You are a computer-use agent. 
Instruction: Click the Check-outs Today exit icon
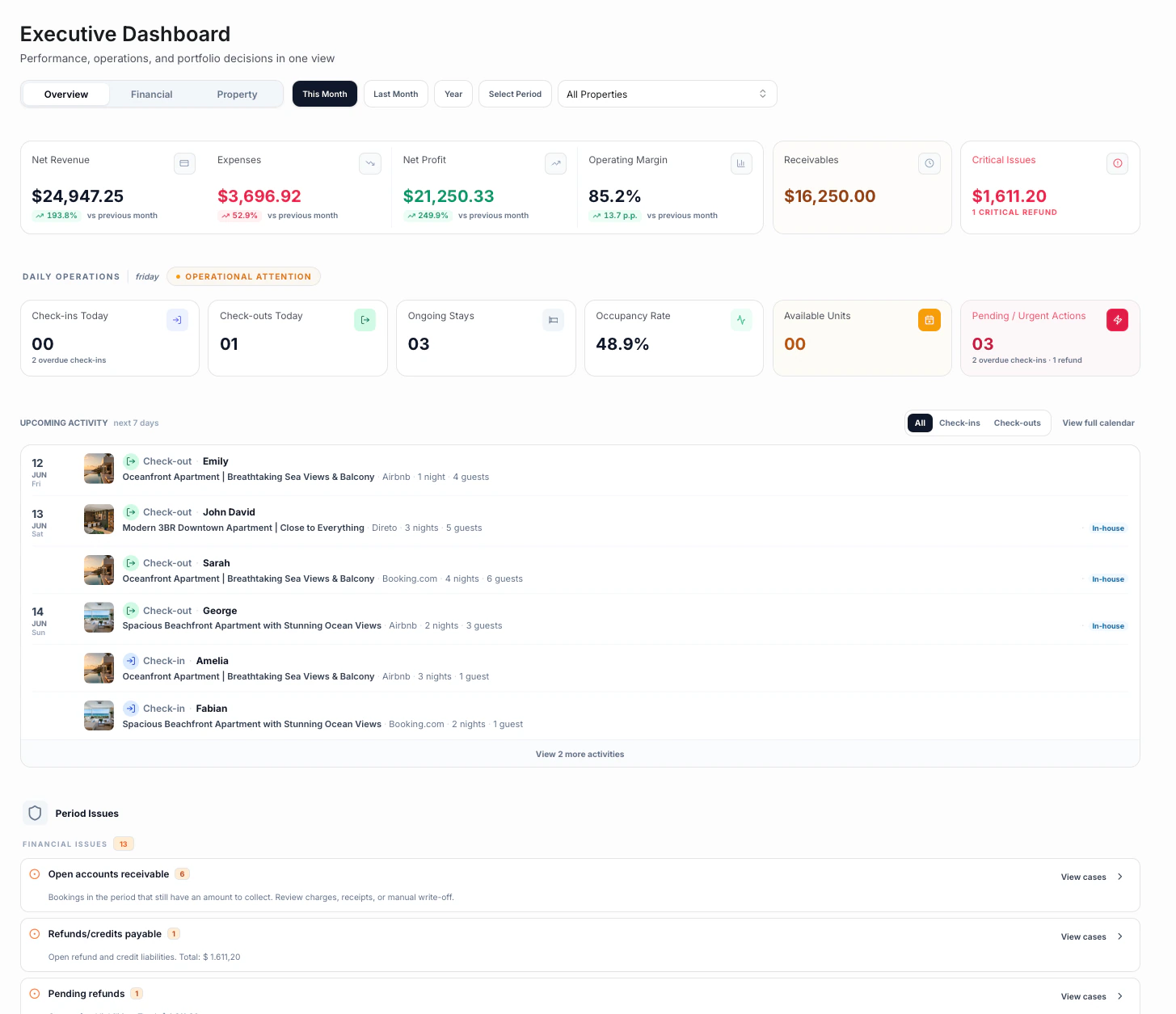pyautogui.click(x=365, y=320)
